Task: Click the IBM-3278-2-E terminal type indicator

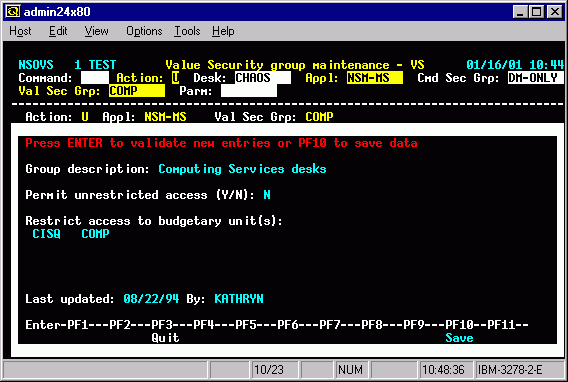Action: click(x=510, y=370)
